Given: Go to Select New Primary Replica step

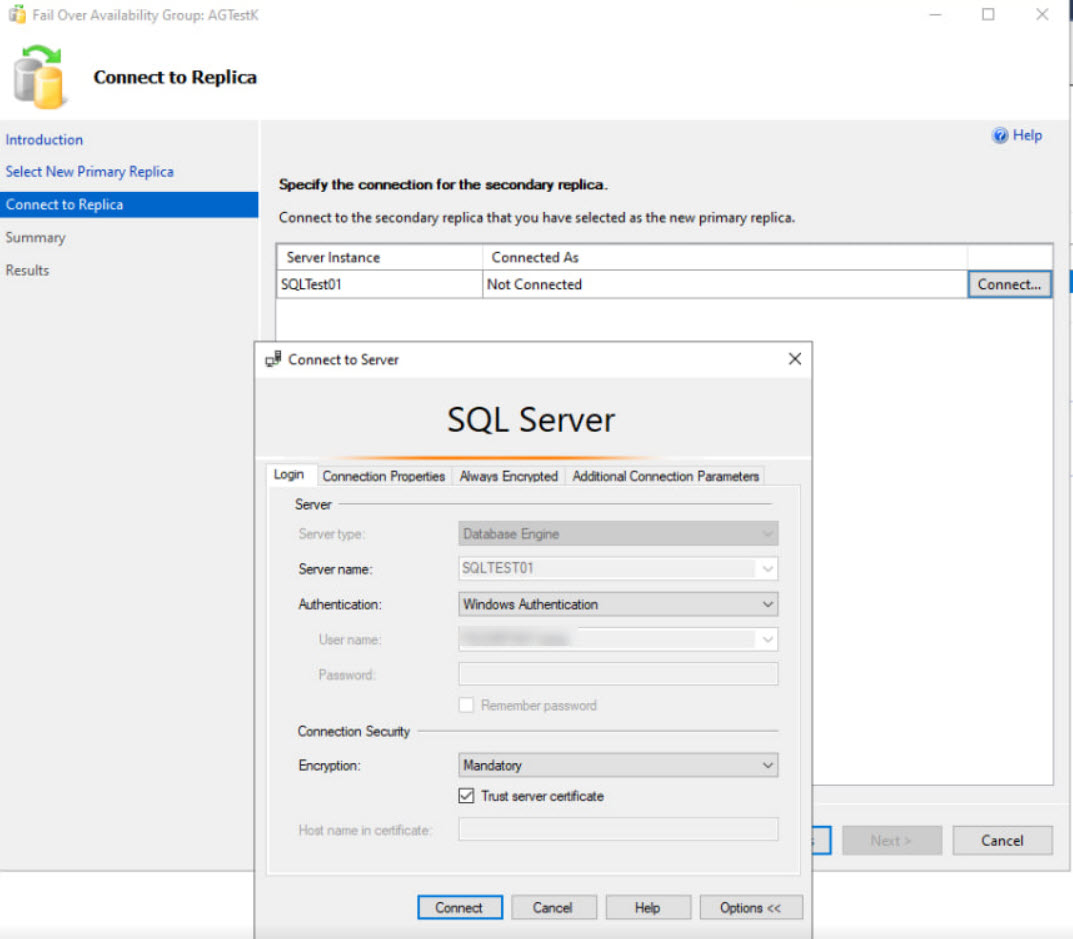Looking at the screenshot, I should [x=89, y=172].
